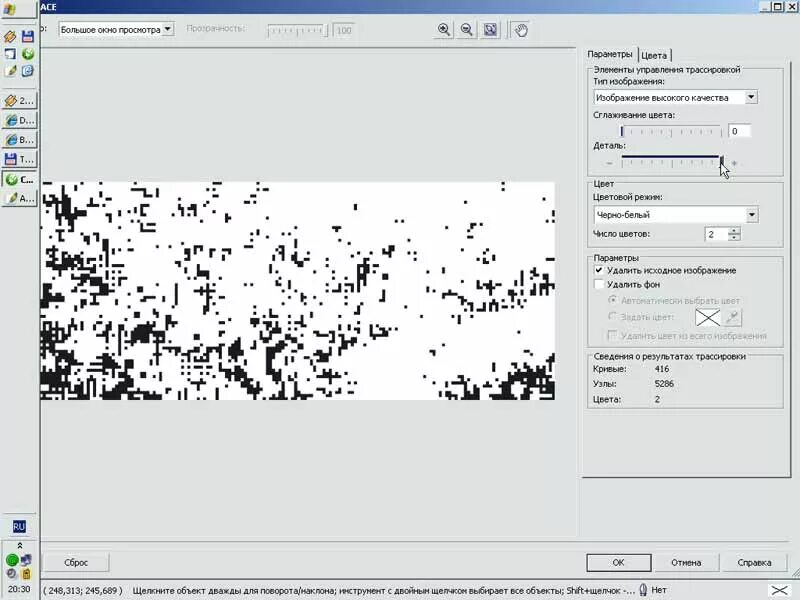Click the Отмена button
800x600 pixels.
click(686, 562)
